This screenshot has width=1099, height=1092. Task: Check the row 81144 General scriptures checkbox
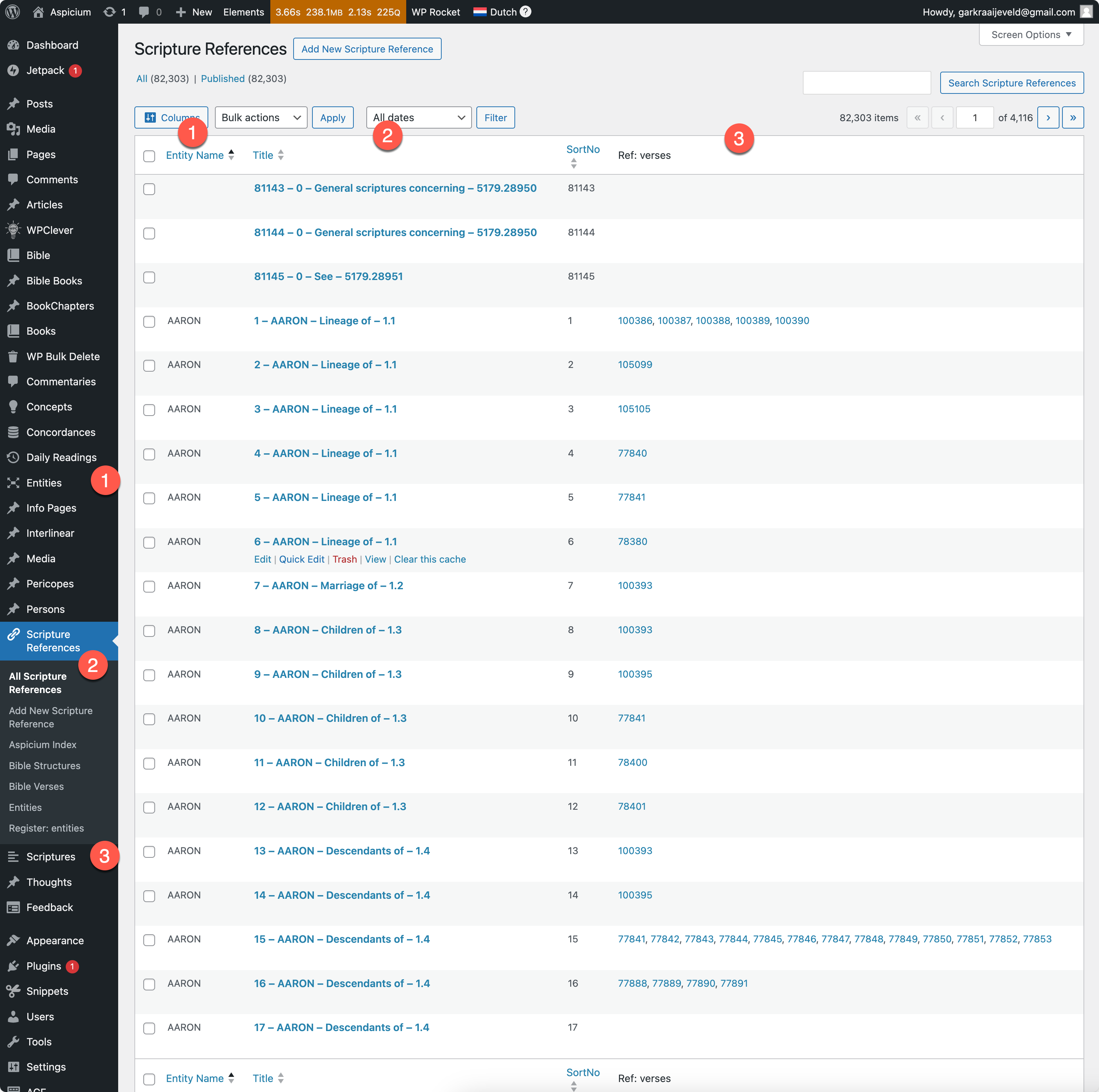[x=149, y=233]
